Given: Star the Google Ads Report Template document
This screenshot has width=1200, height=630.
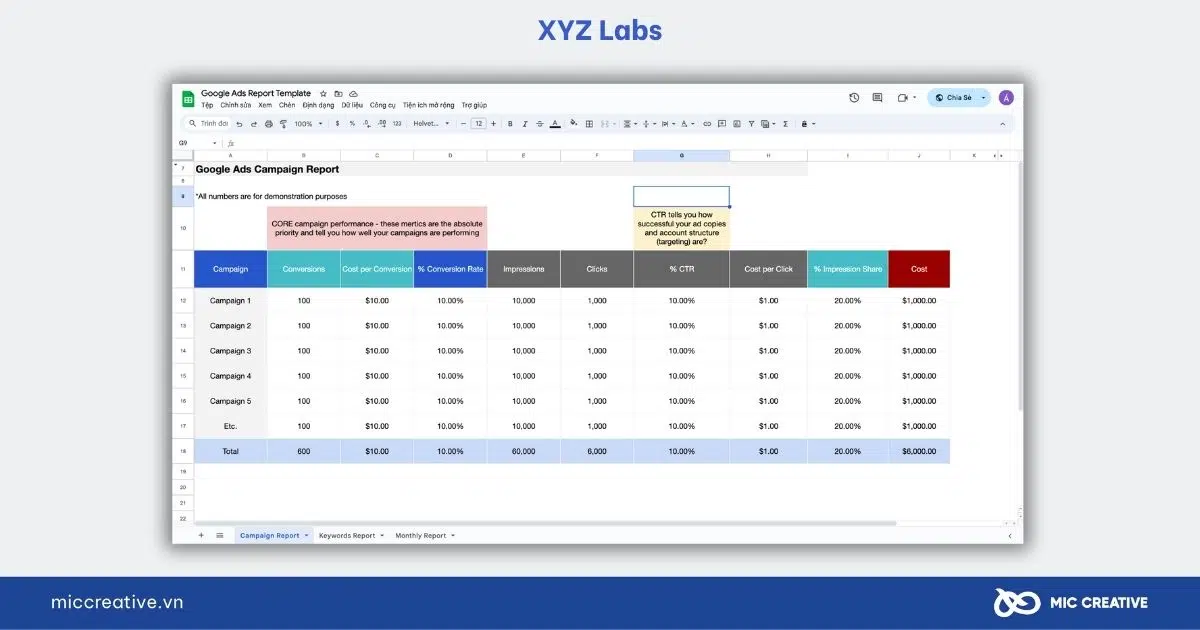Looking at the screenshot, I should [323, 94].
